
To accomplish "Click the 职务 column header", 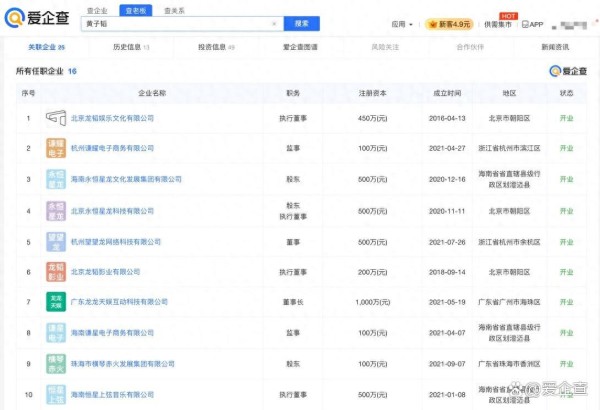I will point(293,93).
